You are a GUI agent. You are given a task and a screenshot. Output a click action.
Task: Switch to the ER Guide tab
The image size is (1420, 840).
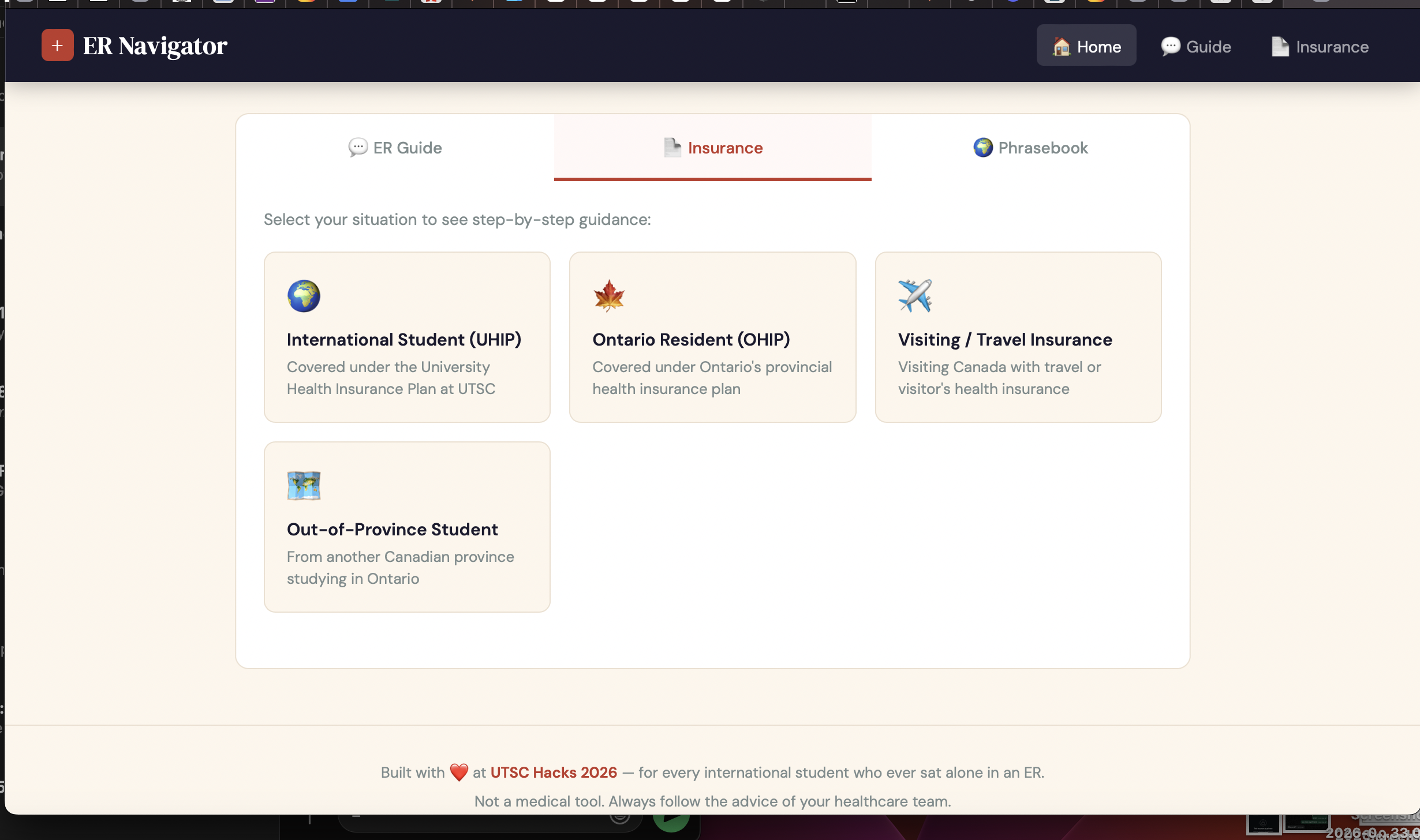[x=395, y=148]
